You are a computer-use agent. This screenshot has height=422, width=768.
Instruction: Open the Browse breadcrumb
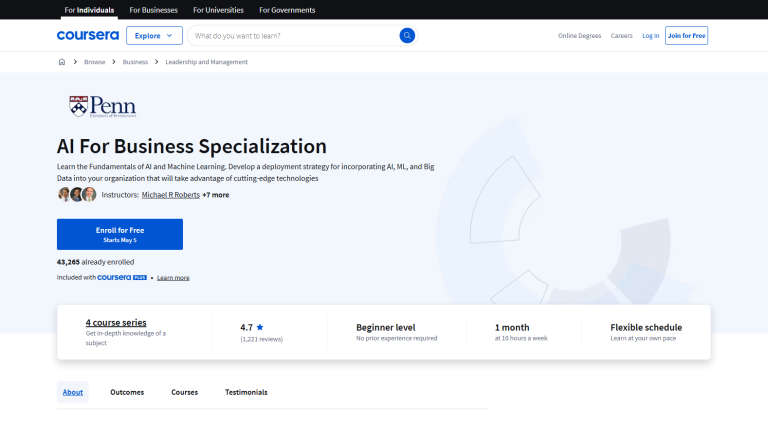(x=95, y=62)
